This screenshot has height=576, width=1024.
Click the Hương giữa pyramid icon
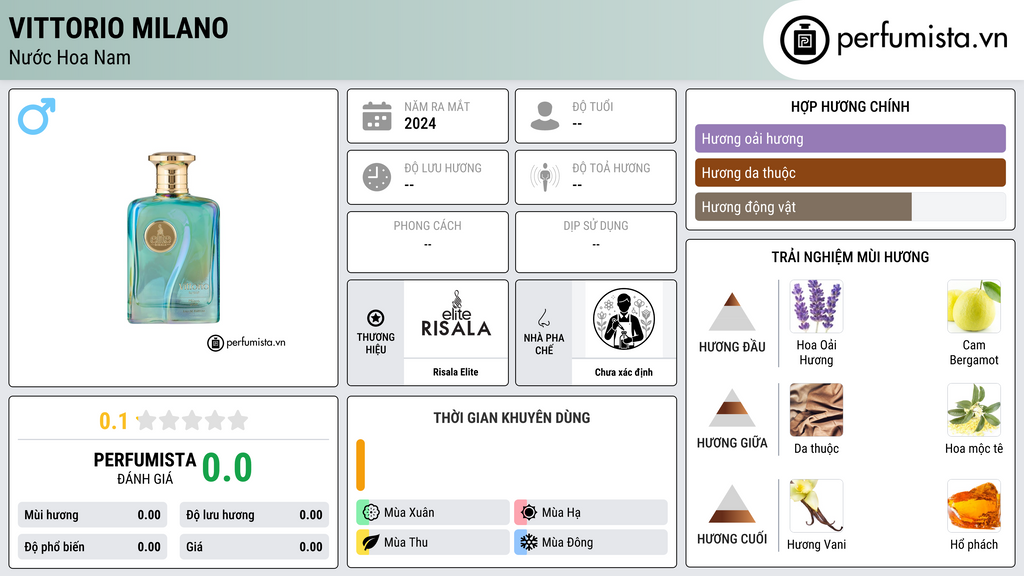click(x=732, y=408)
